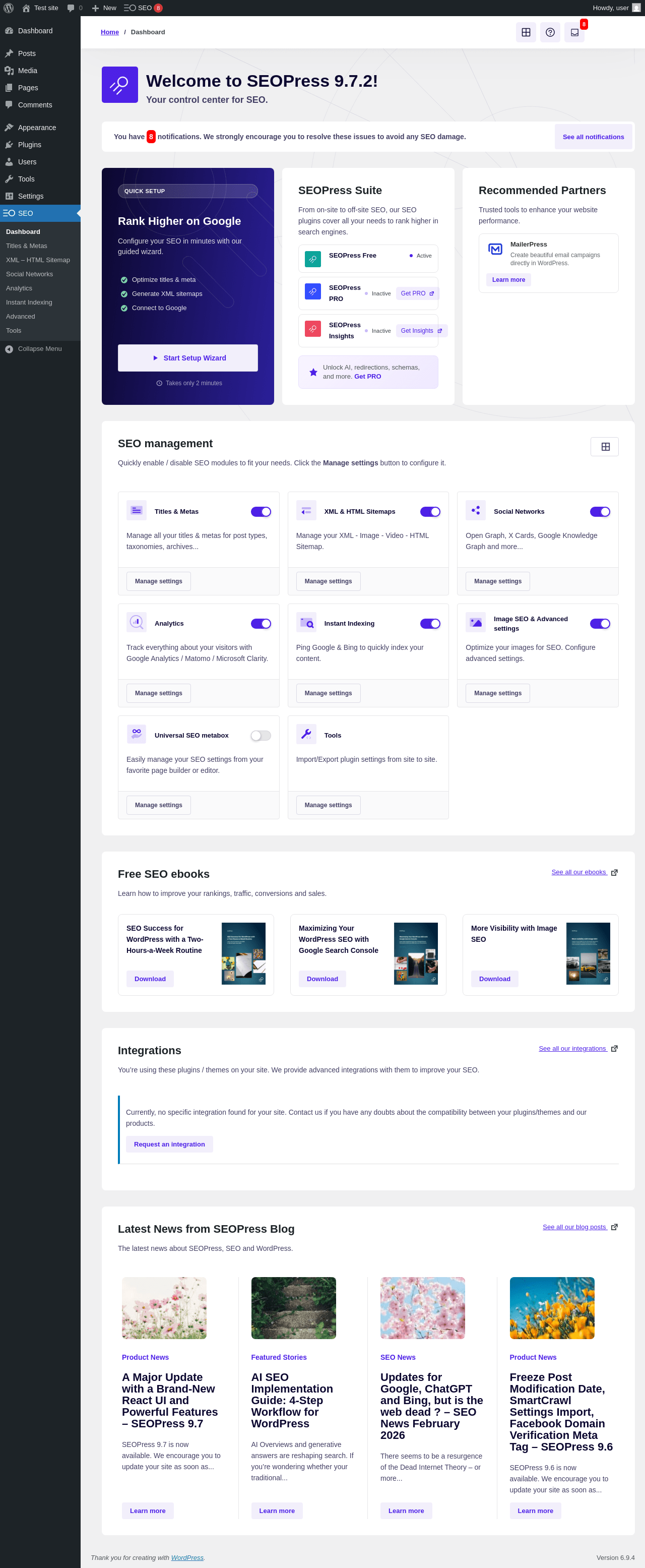Click the Tools module wrench icon
Viewport: 645px width, 1568px height.
(x=306, y=734)
